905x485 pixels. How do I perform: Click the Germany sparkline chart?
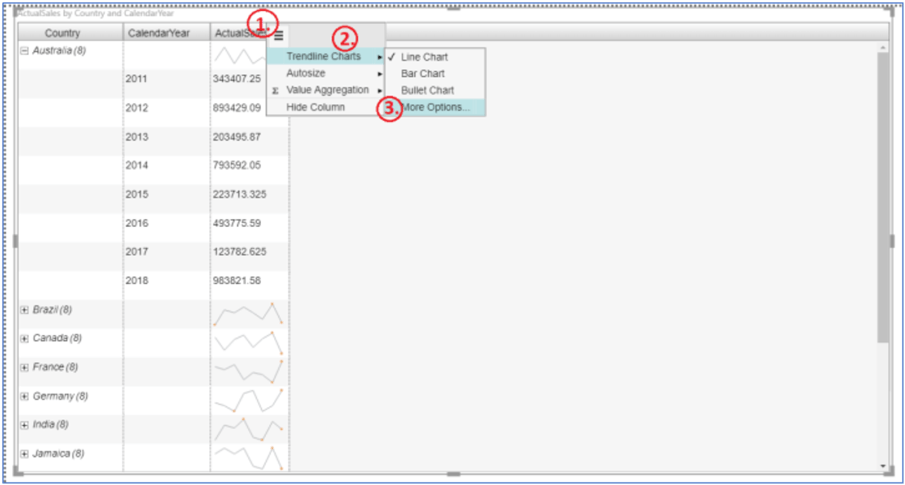coord(248,400)
